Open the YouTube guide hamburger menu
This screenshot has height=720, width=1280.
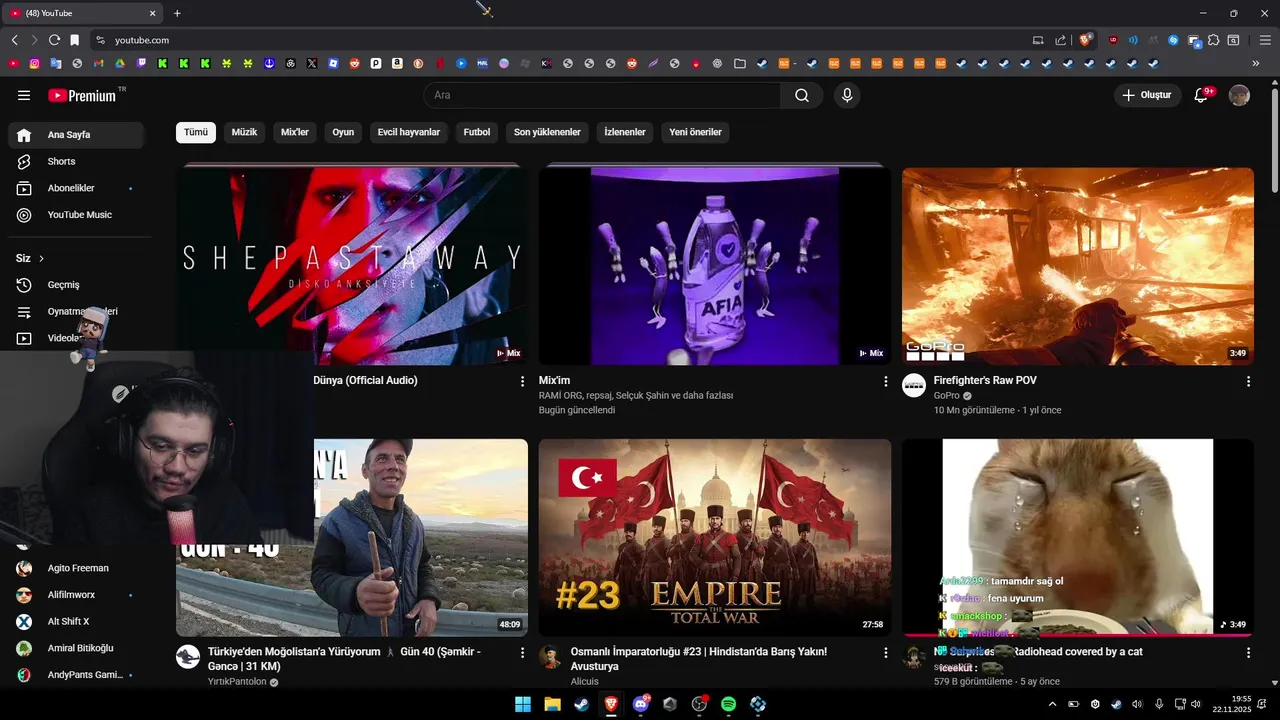[24, 95]
